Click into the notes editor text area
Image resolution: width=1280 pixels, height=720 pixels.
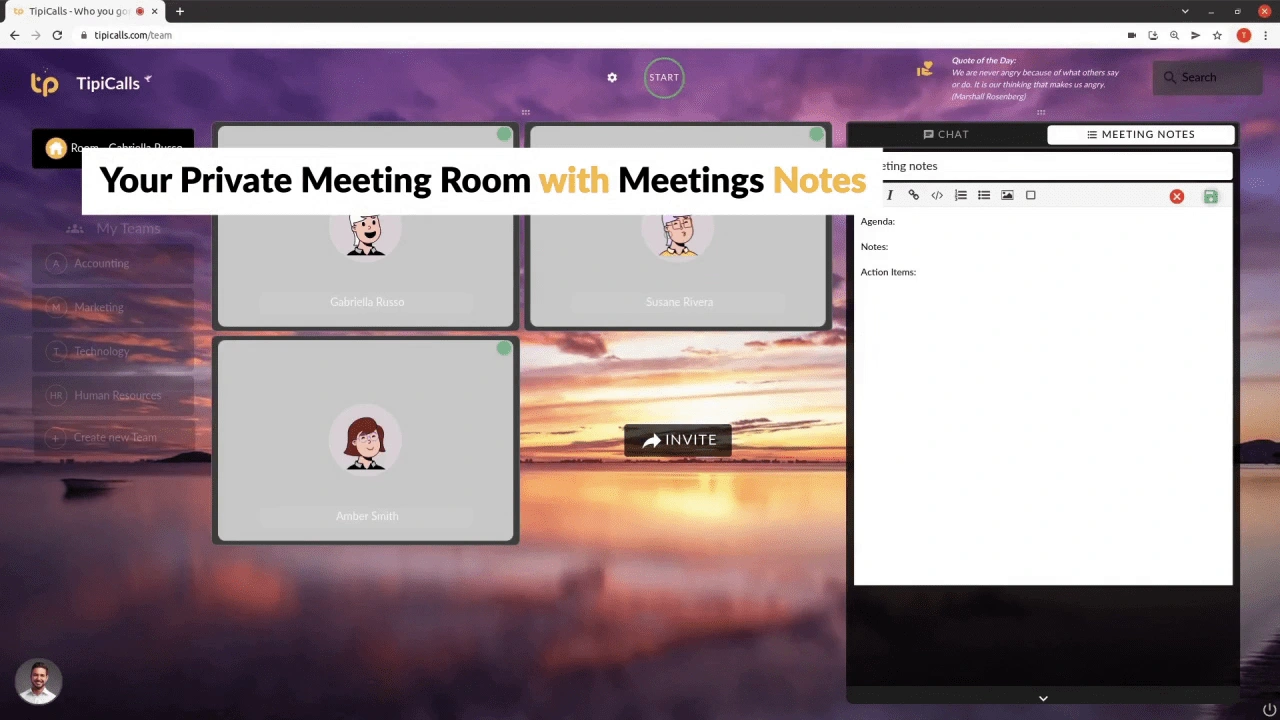click(x=1043, y=397)
